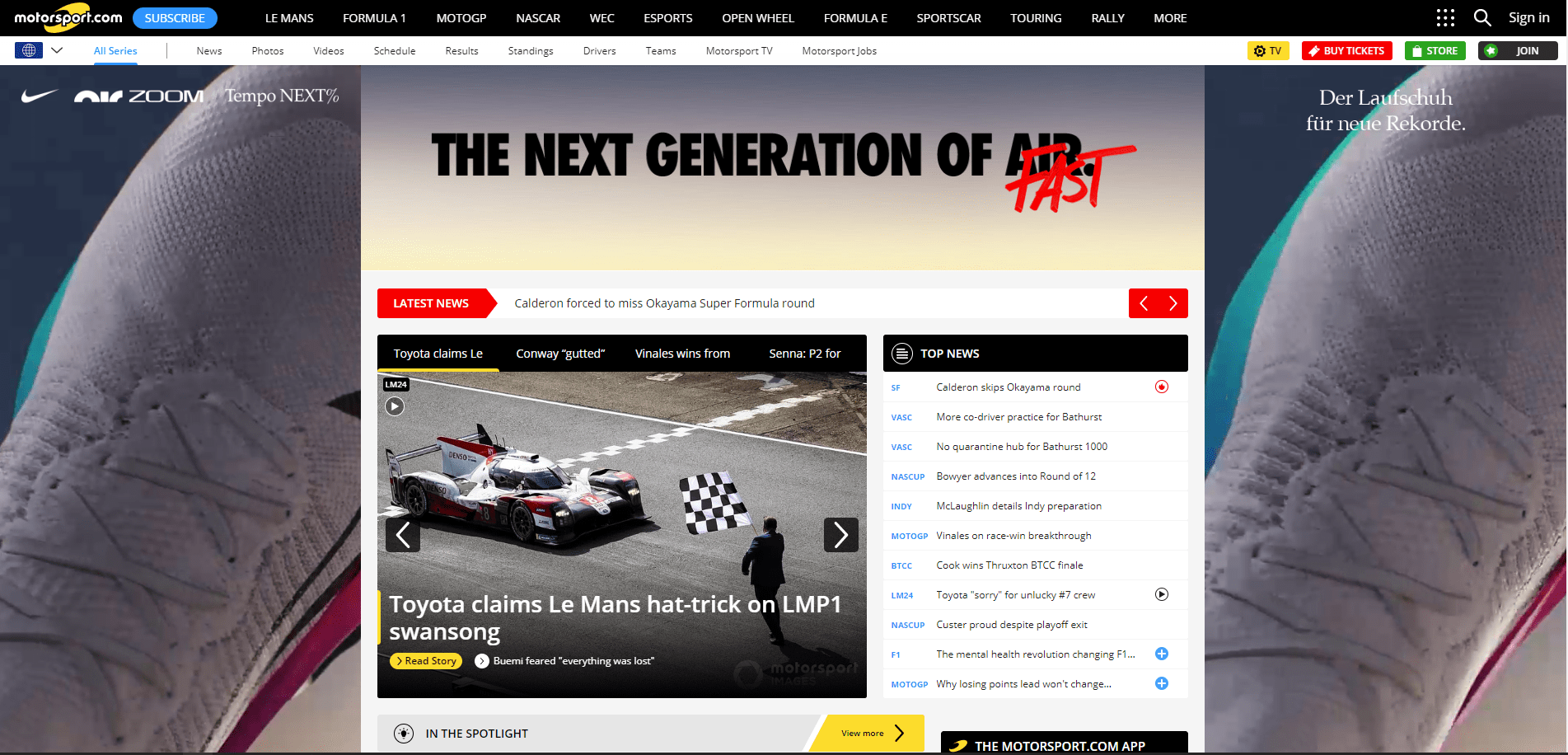Open the Drivers section

(x=600, y=51)
